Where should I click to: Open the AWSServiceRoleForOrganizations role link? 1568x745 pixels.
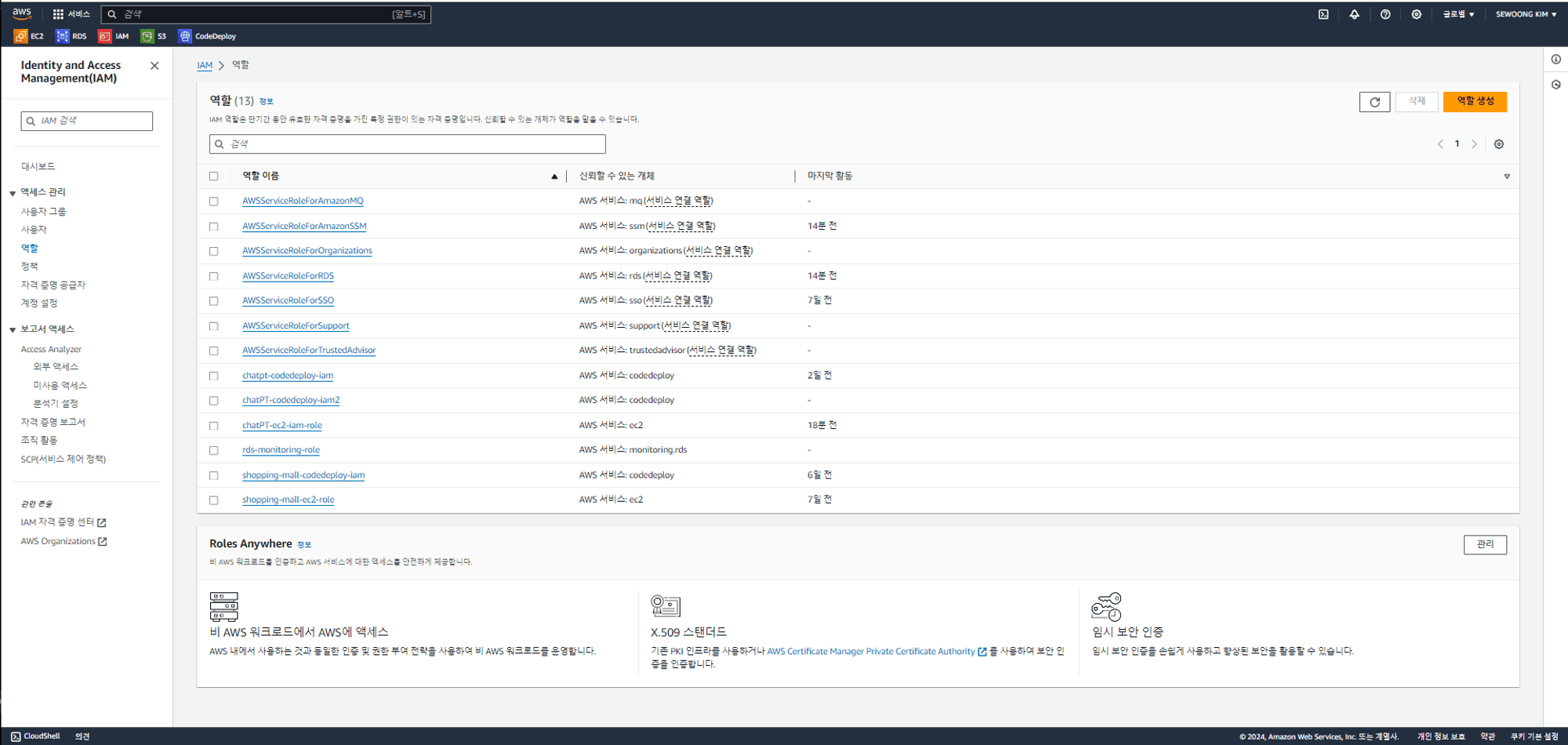pyautogui.click(x=307, y=251)
